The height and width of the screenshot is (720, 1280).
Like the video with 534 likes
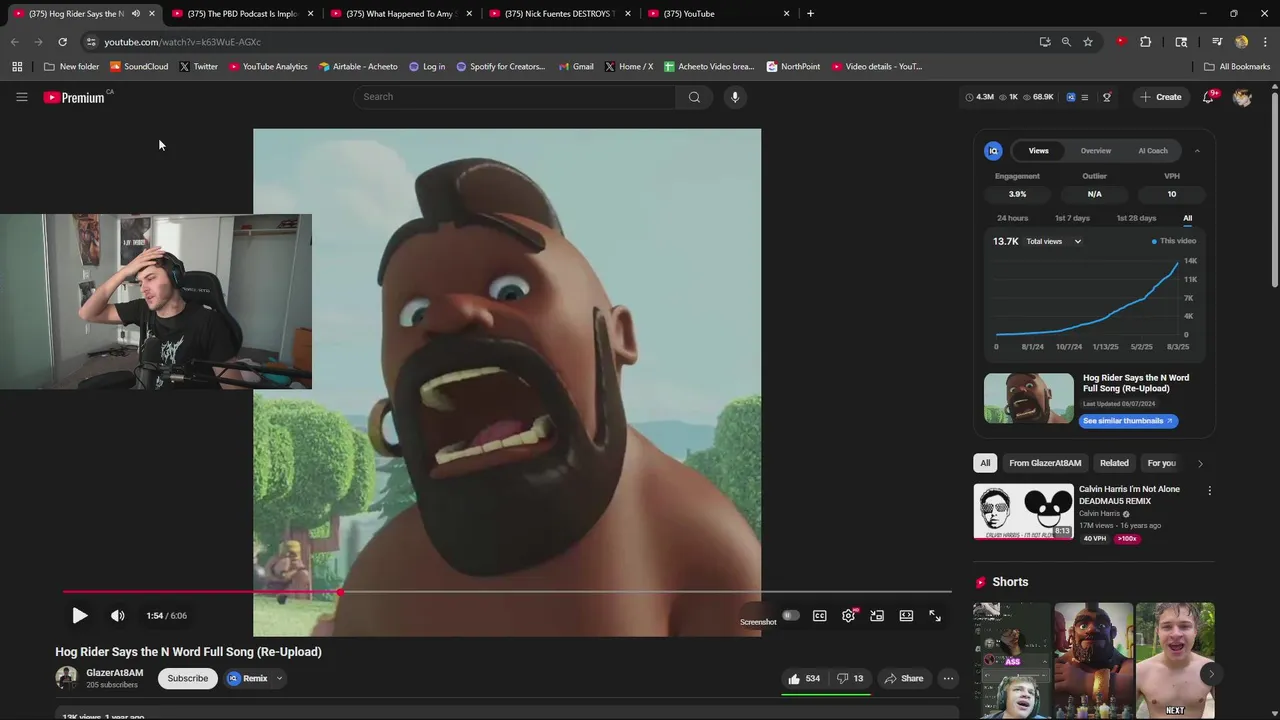(x=804, y=679)
